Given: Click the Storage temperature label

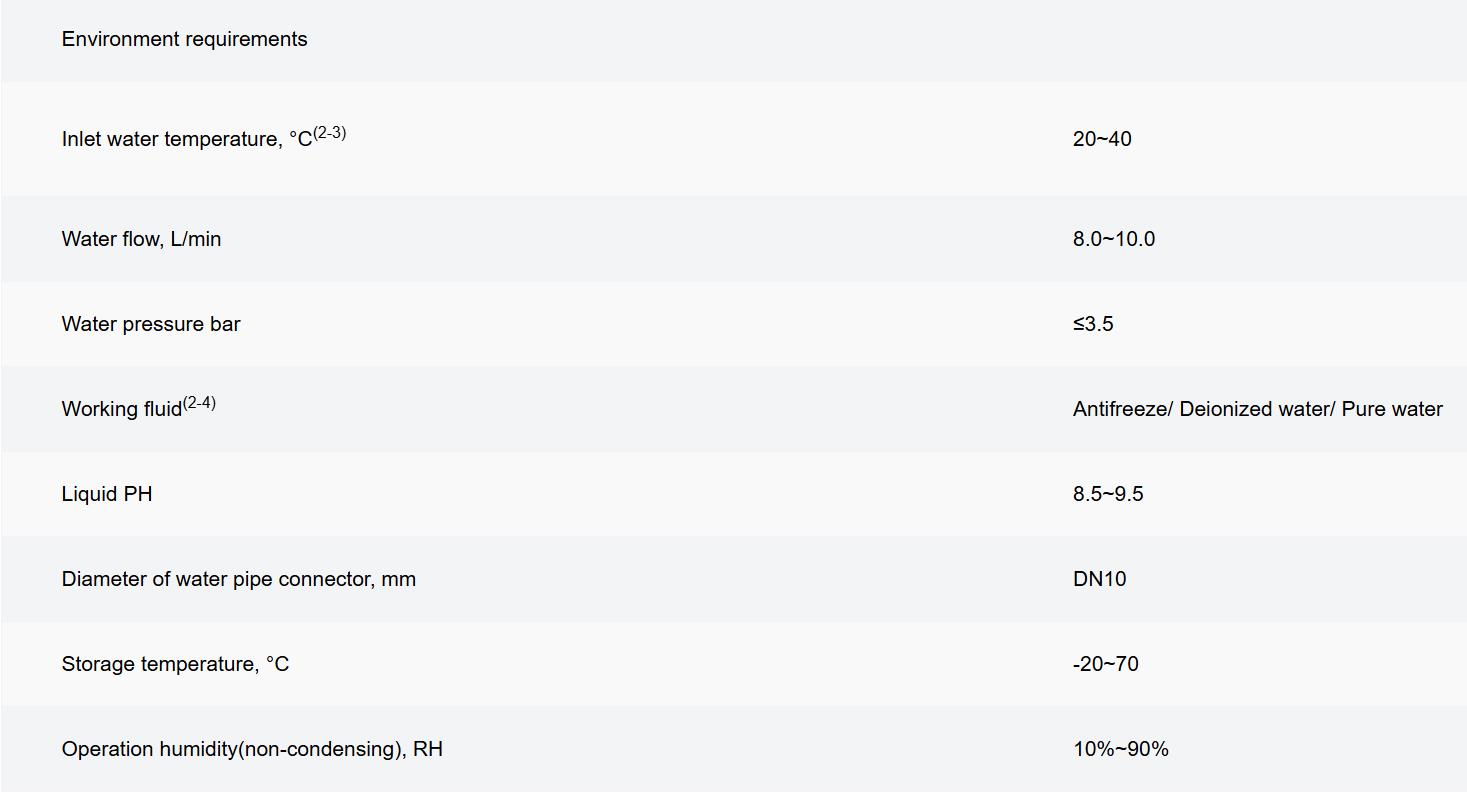Looking at the screenshot, I should pyautogui.click(x=175, y=664).
